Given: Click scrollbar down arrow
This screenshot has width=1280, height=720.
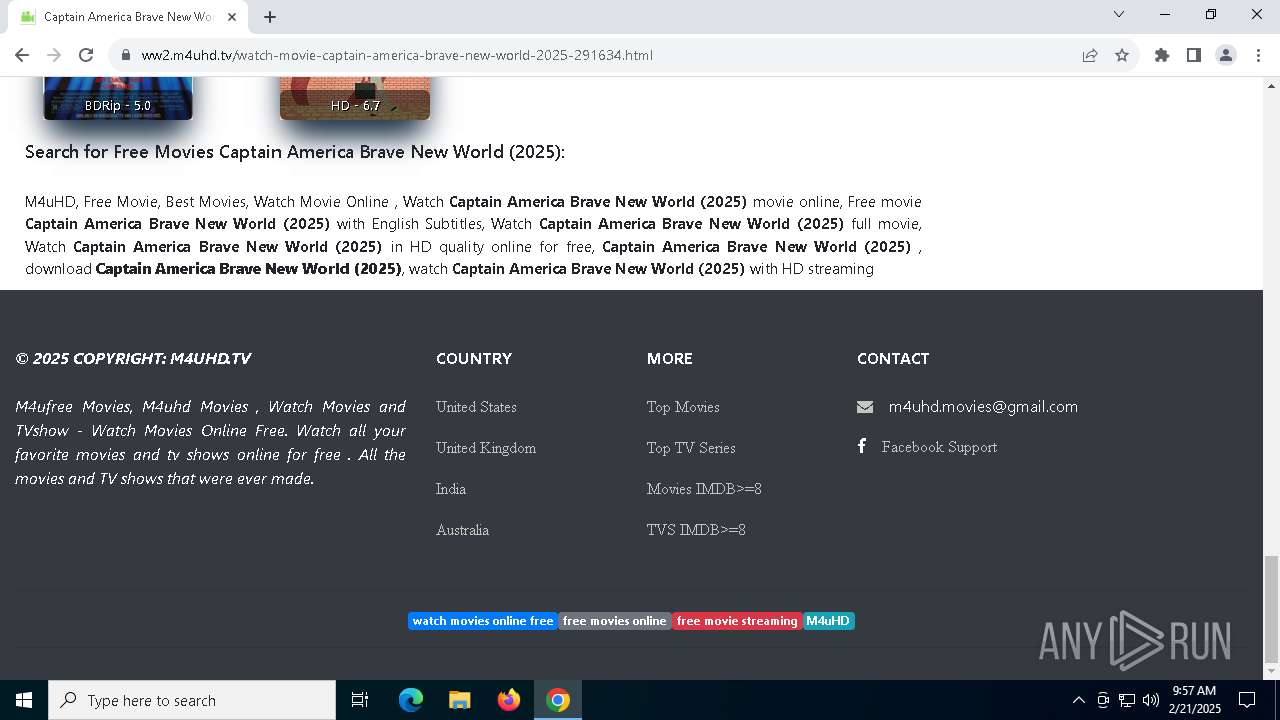Looking at the screenshot, I should [1271, 671].
